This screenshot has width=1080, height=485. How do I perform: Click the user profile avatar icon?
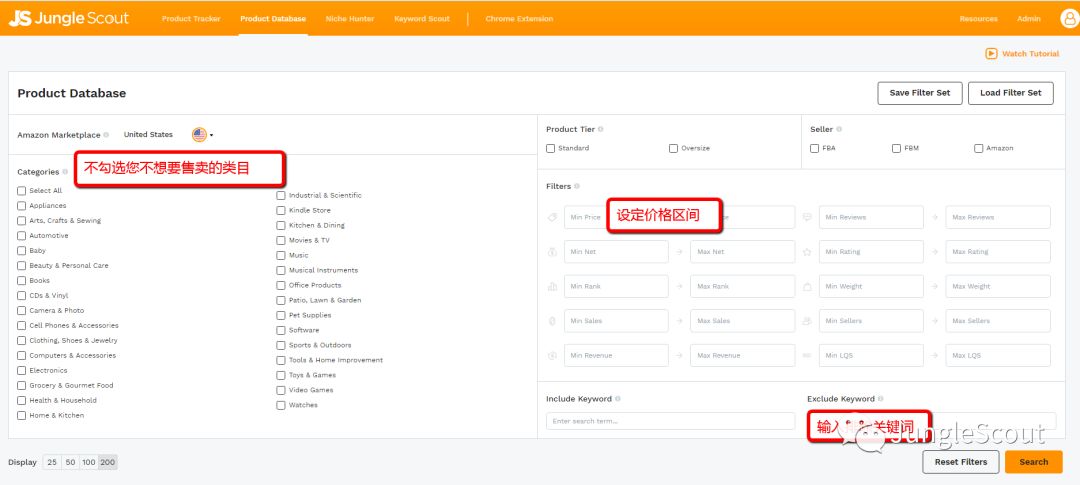[x=1068, y=18]
